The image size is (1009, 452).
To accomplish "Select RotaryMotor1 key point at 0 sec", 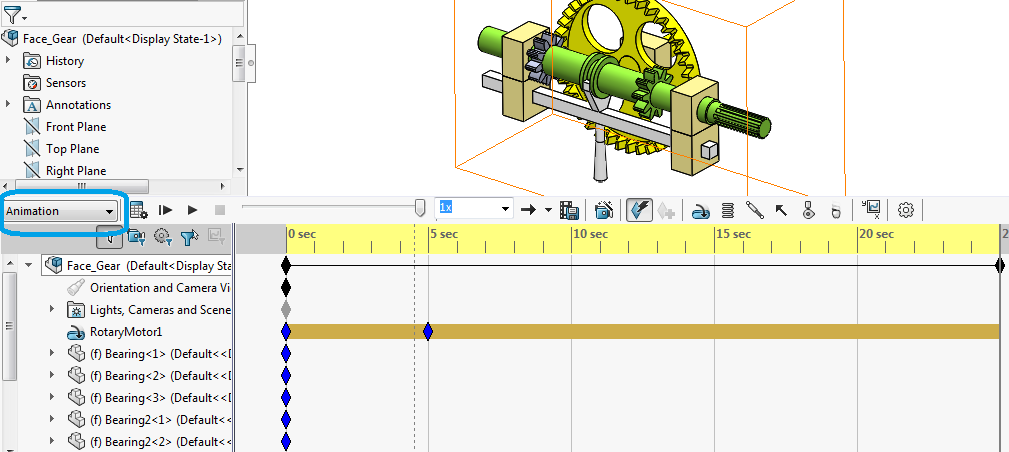I will [286, 332].
